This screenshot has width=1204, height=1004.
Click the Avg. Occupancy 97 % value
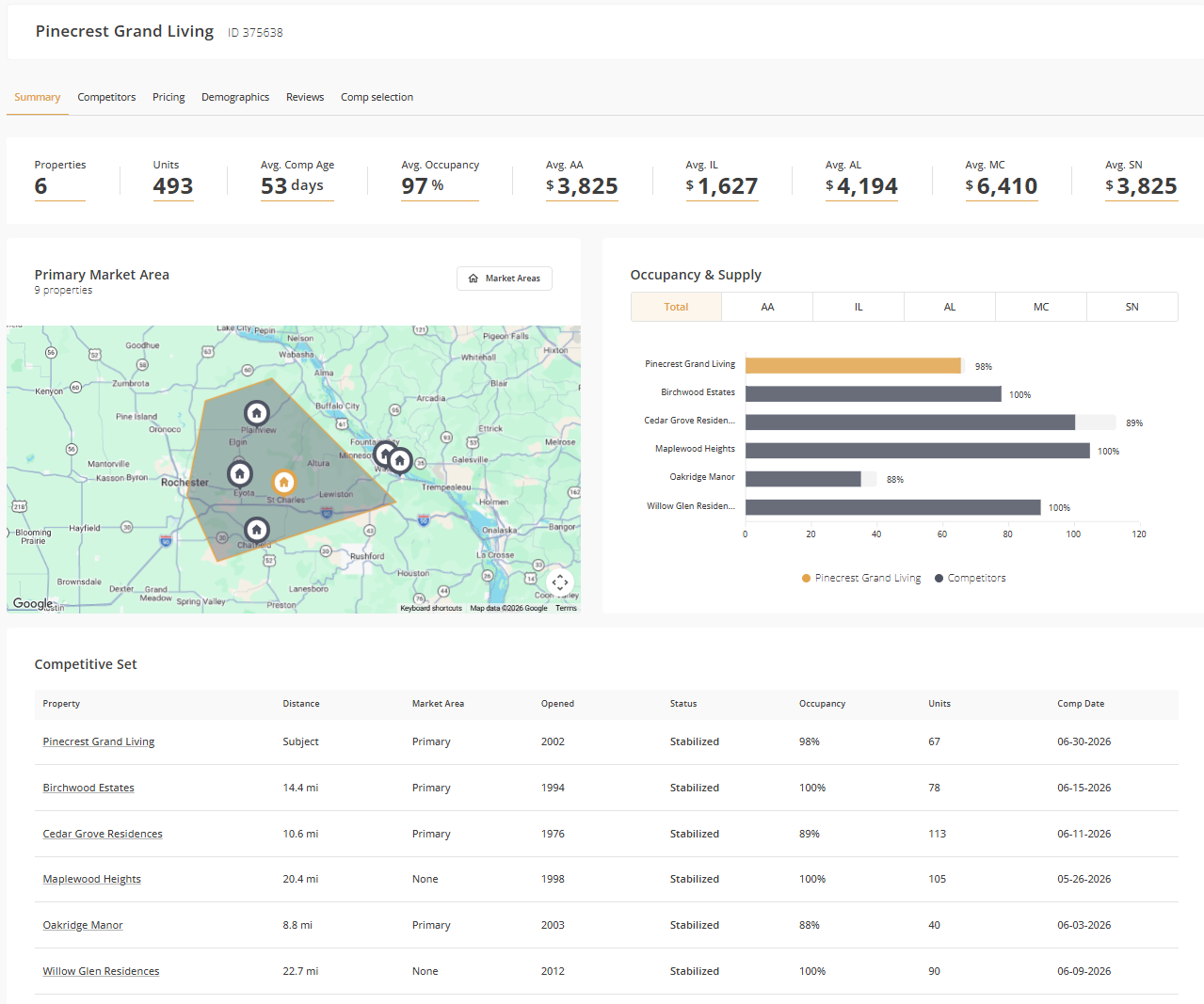[423, 186]
